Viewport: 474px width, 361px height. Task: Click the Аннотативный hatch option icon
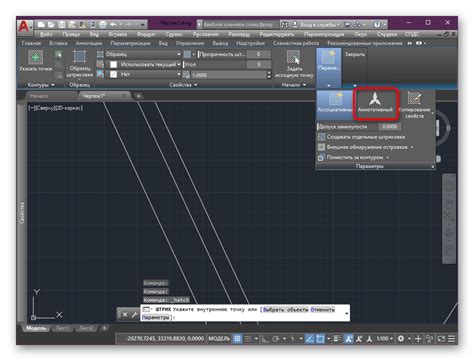coord(375,103)
